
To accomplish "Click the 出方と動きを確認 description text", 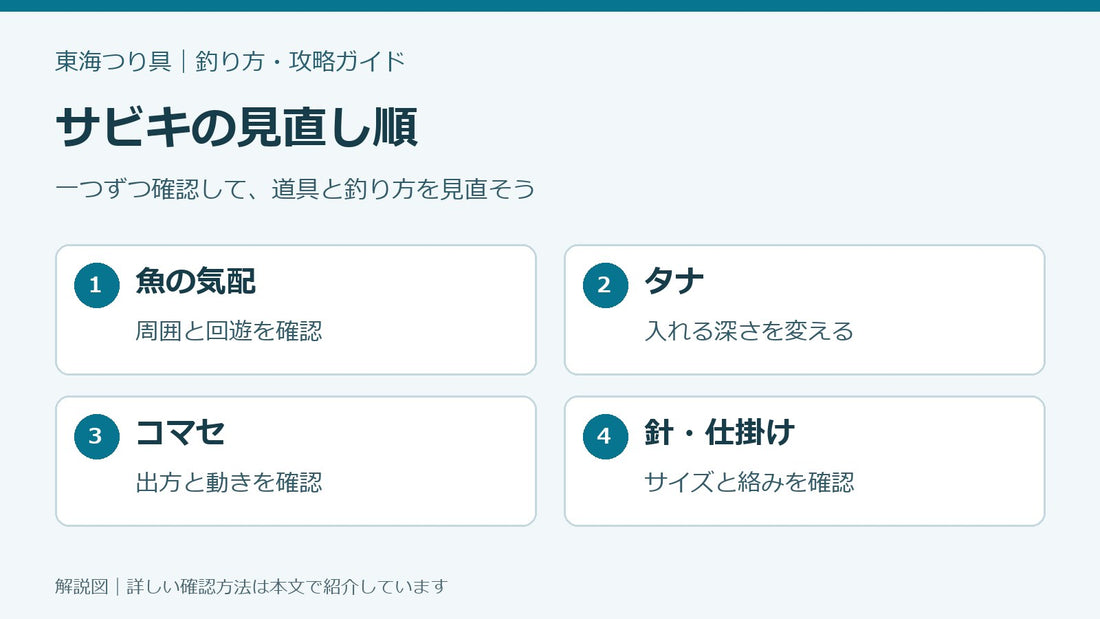I will [x=229, y=482].
